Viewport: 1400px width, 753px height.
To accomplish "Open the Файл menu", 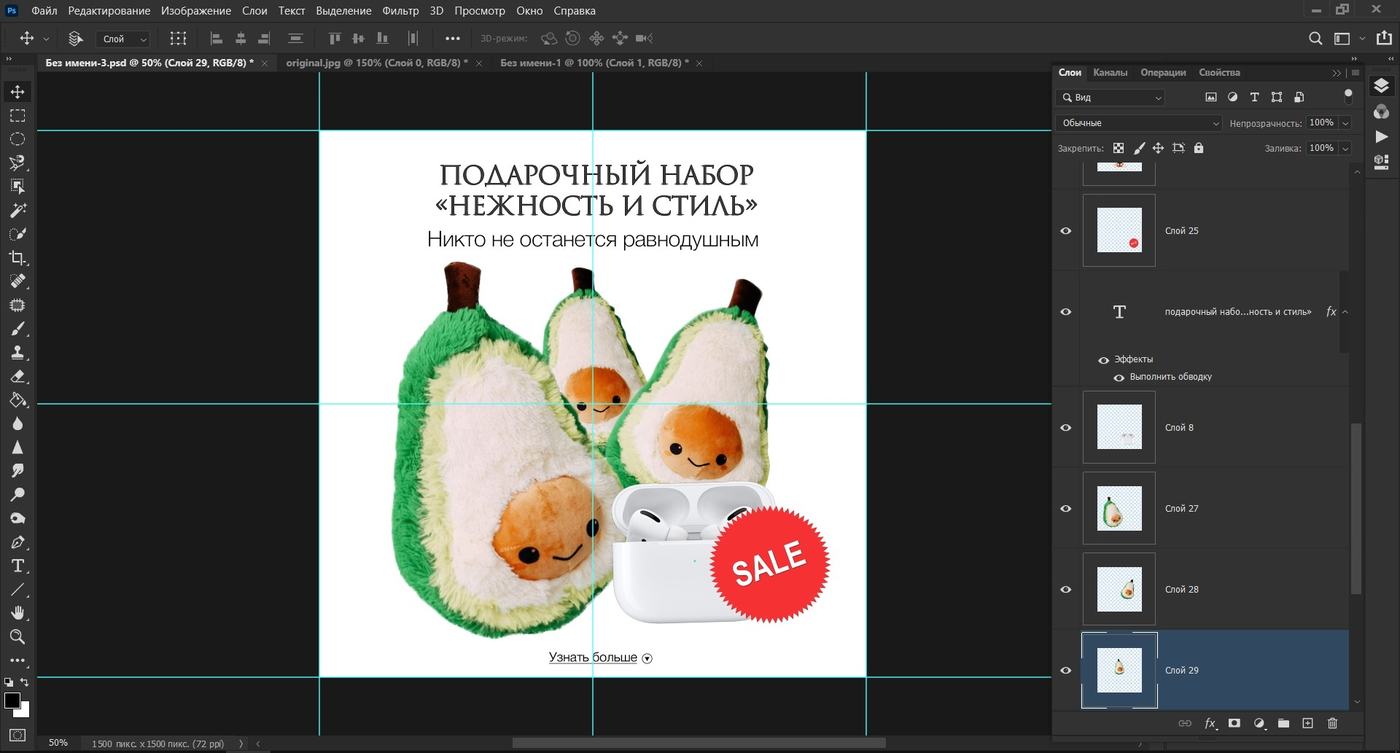I will [x=44, y=11].
